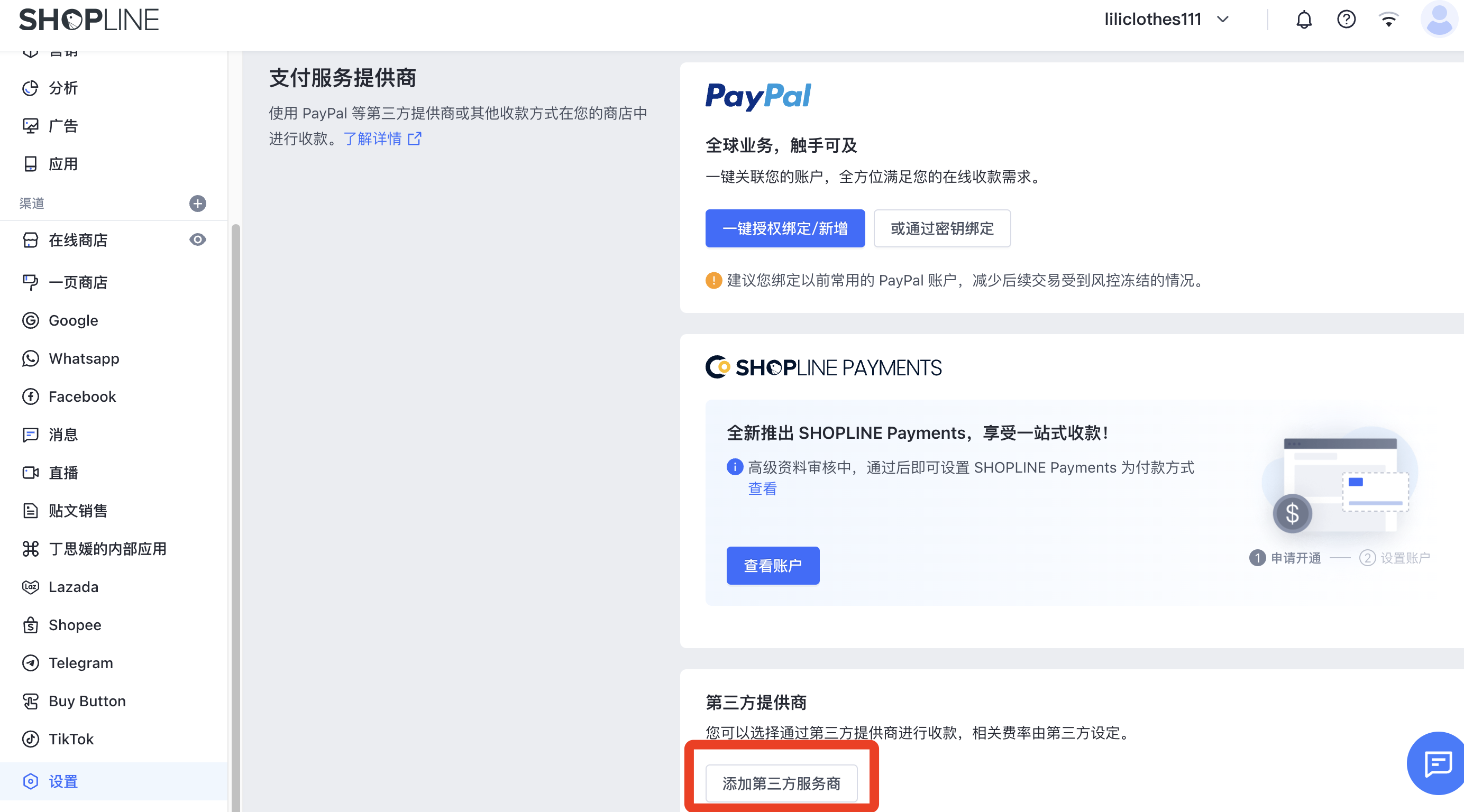Click the SHOPLINE logo
Viewport: 1464px width, 812px height.
(x=89, y=20)
